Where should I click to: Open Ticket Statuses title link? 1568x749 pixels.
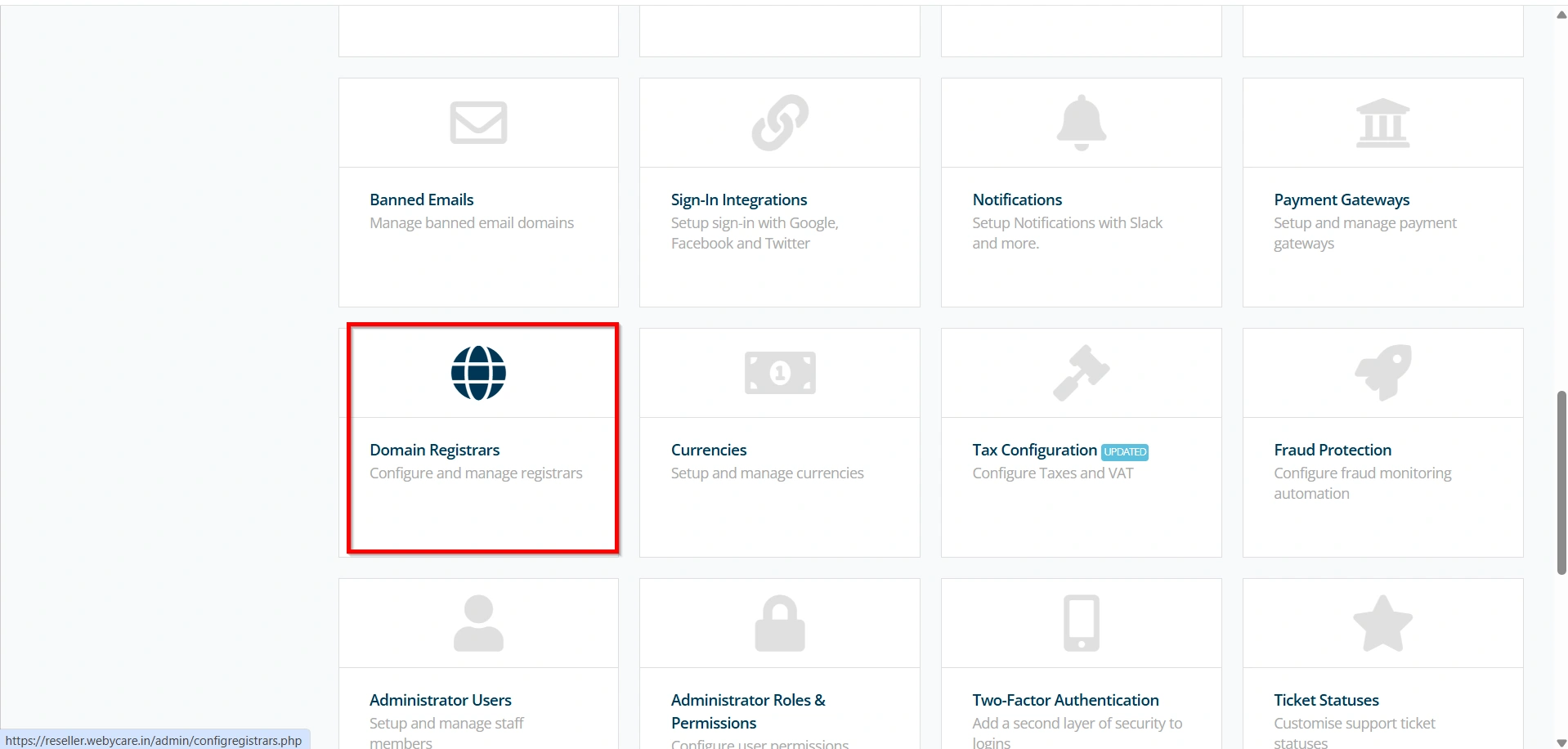pyautogui.click(x=1326, y=700)
